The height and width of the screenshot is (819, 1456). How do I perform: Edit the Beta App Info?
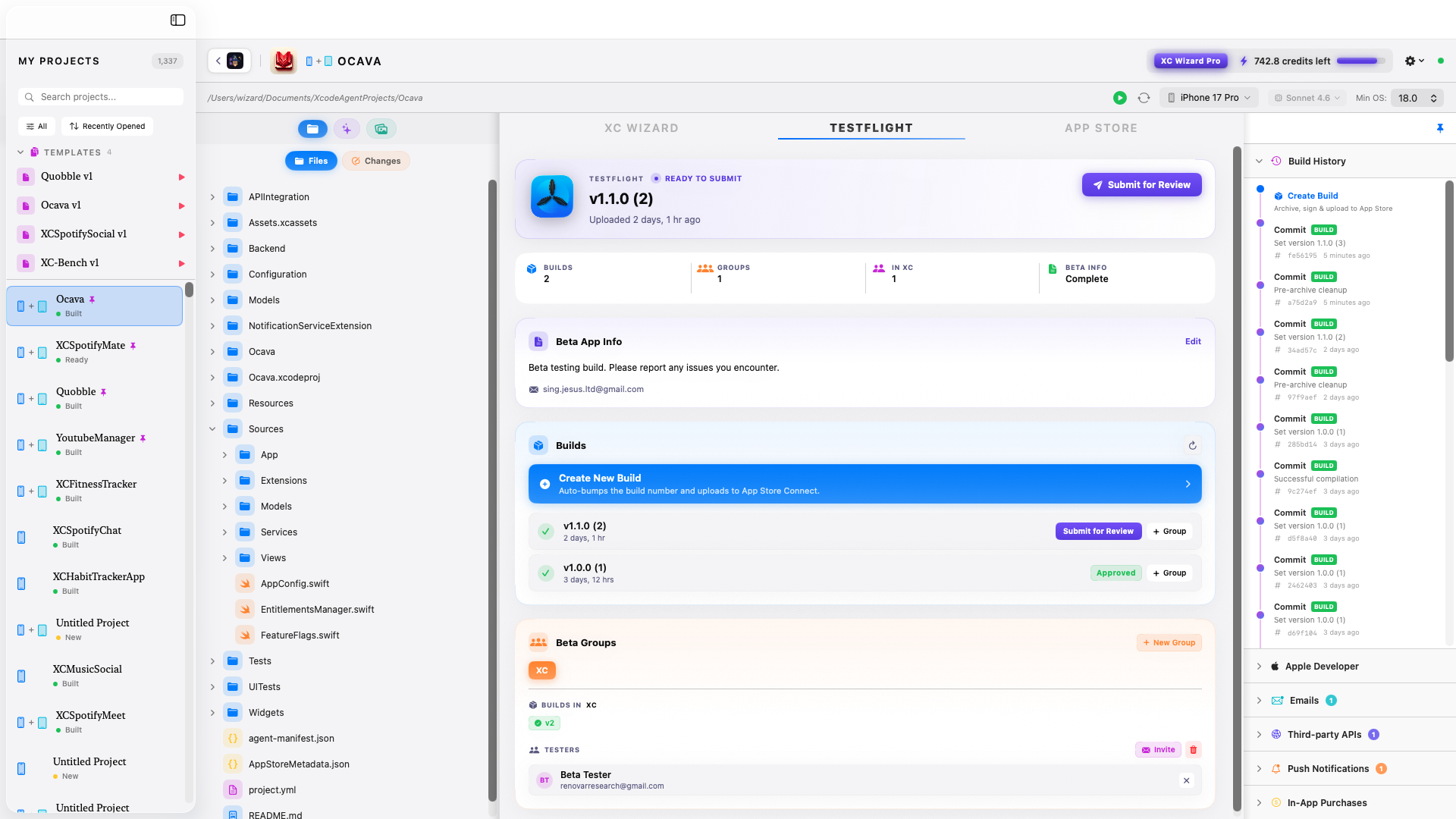point(1193,342)
